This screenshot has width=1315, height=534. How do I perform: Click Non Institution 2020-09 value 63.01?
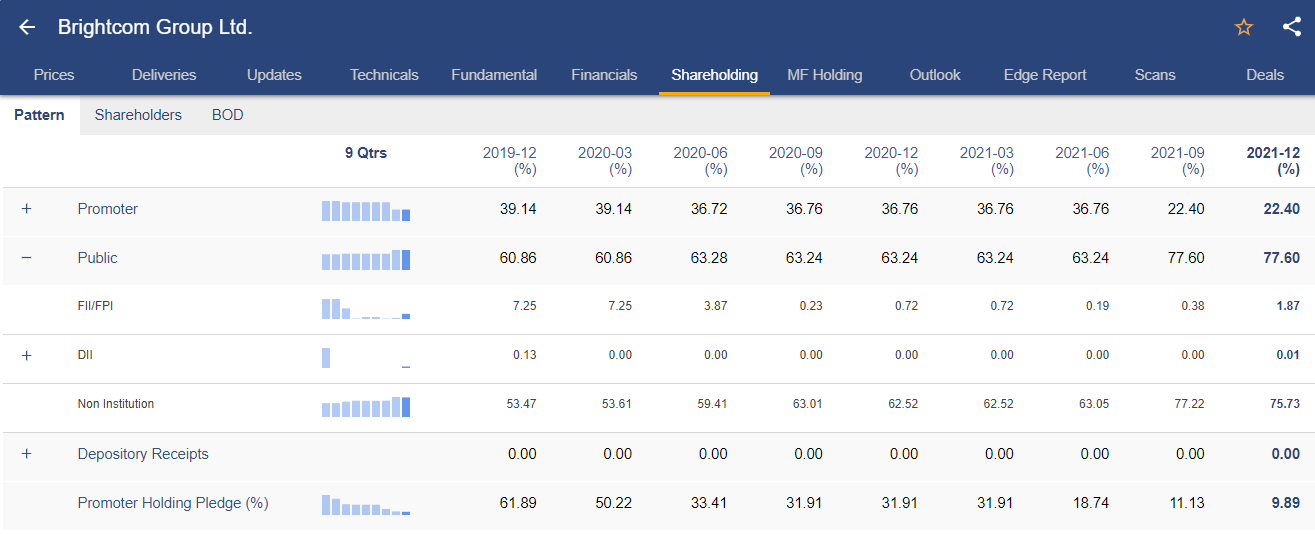click(807, 404)
